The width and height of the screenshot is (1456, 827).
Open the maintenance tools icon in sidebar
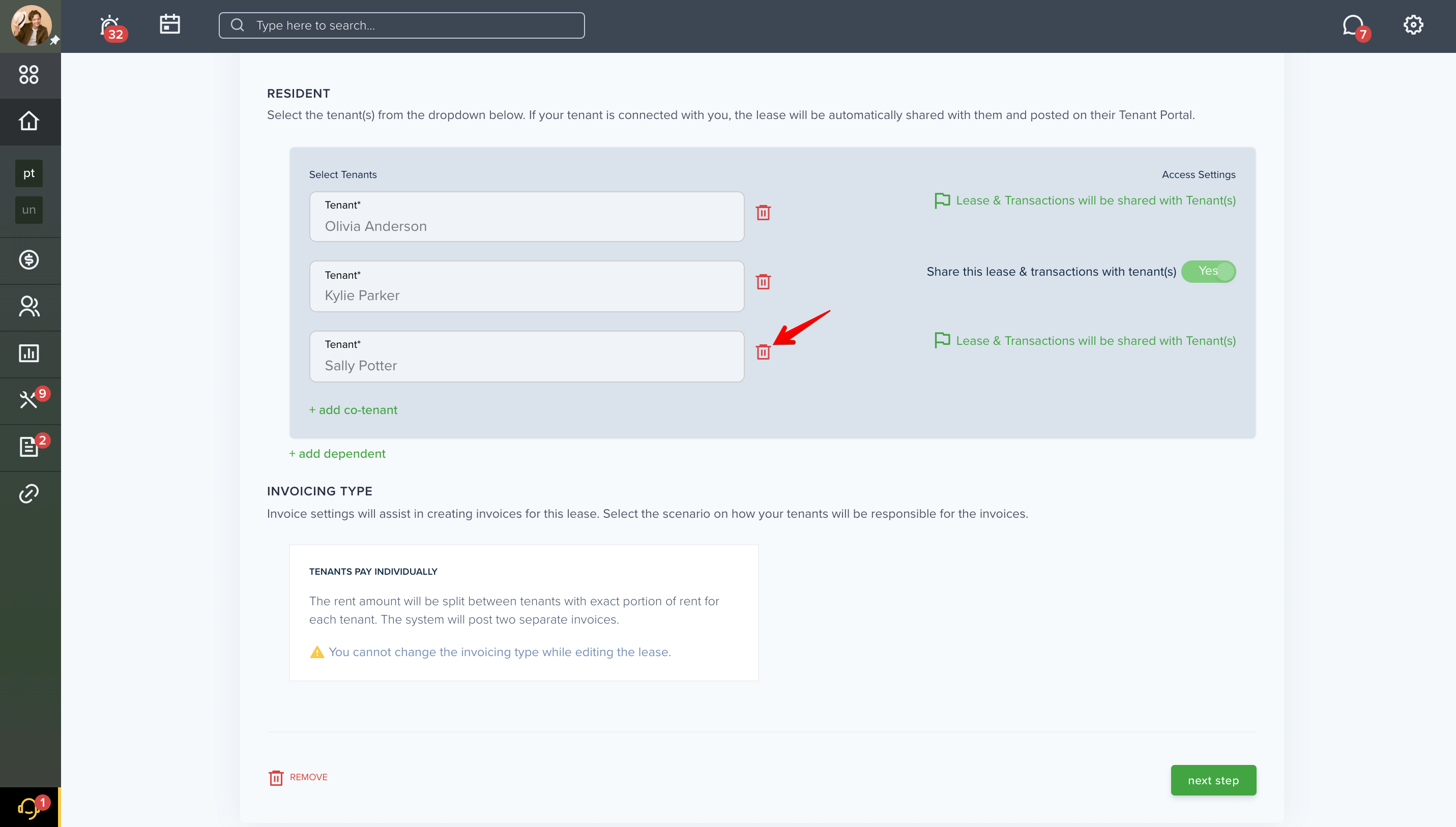click(29, 400)
